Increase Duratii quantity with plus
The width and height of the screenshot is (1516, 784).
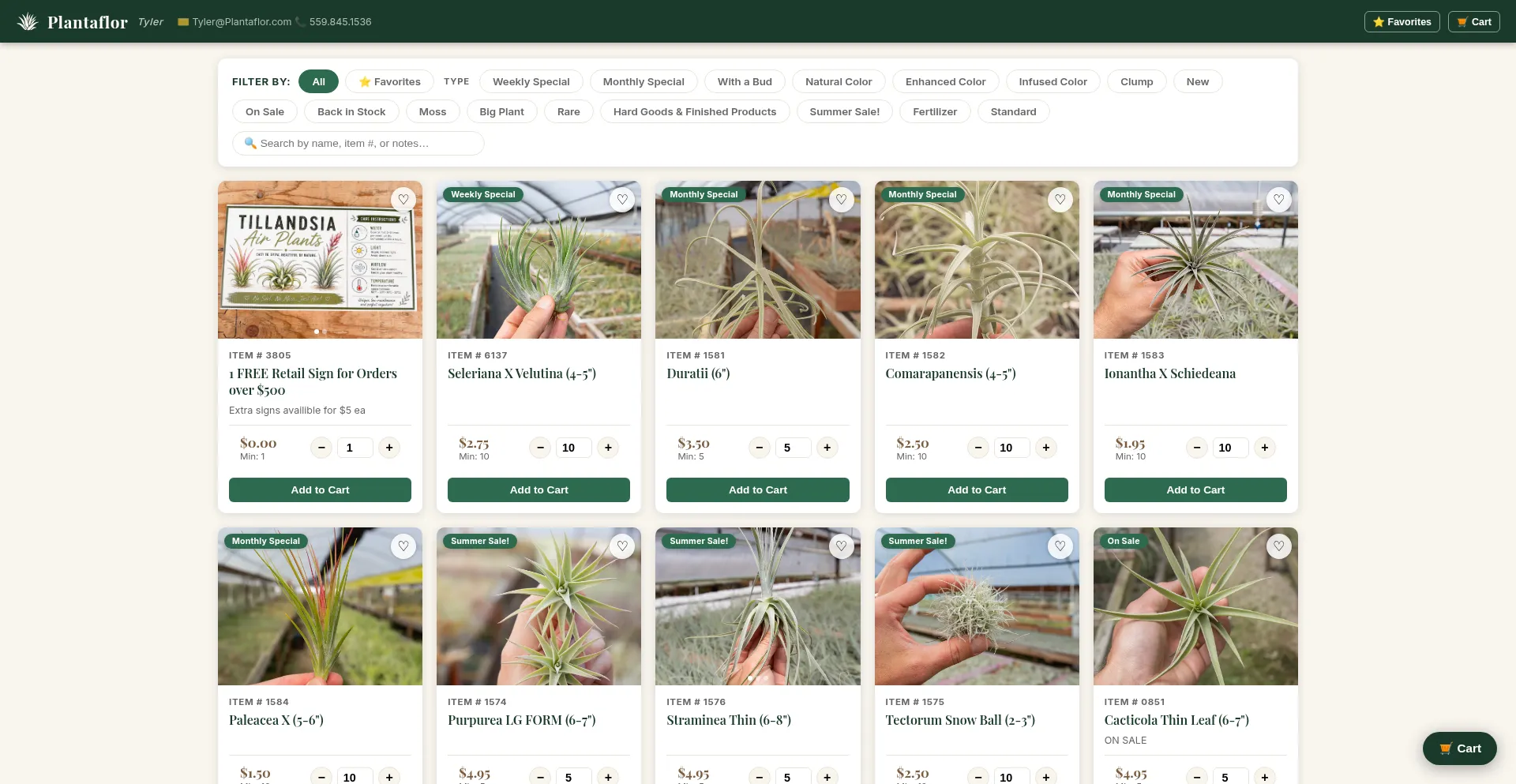[827, 448]
